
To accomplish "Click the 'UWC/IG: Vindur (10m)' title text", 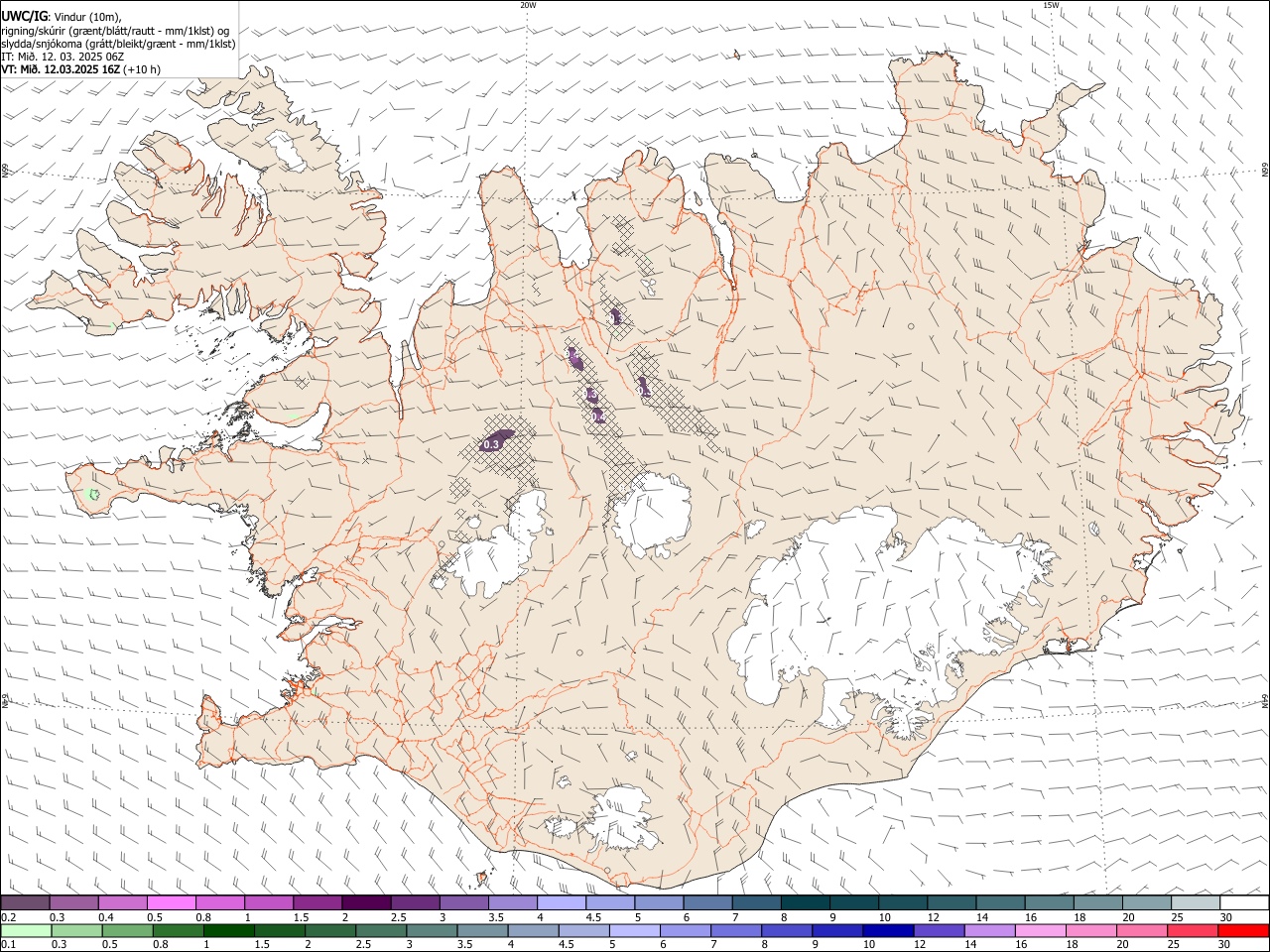I will point(62,17).
